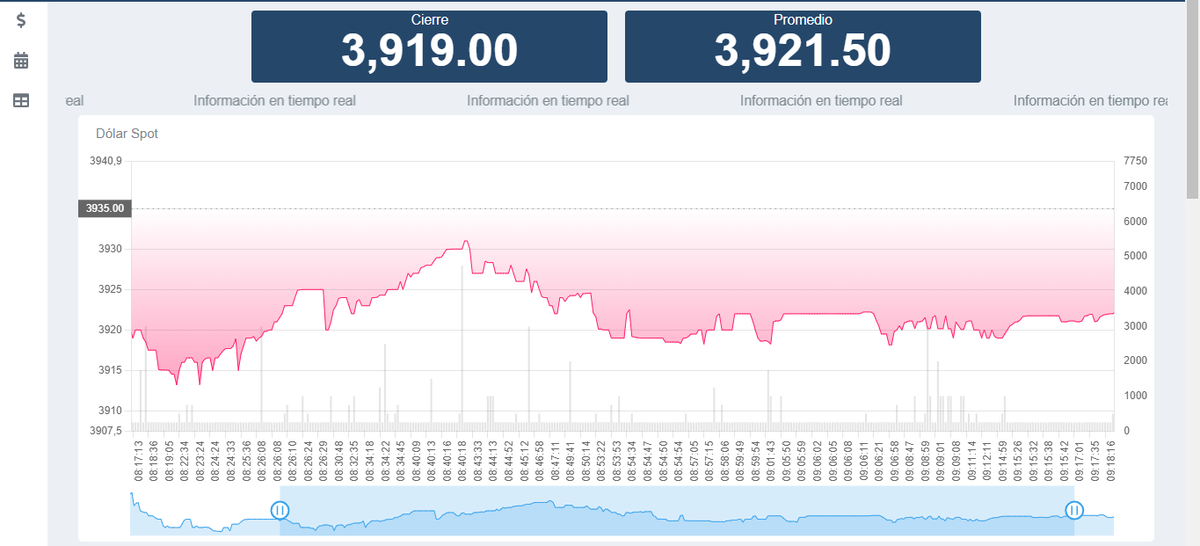Screen dimensions: 1200x546
Task: Click the 3915 price axis label
Action: [110, 370]
